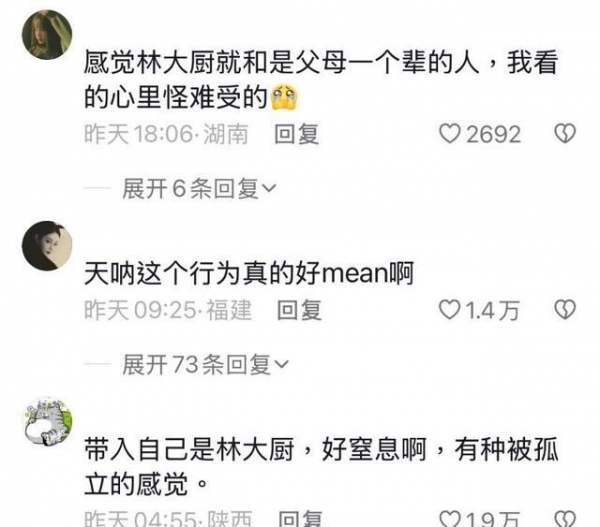The image size is (600, 527).
Task: Expand the 73 replies thread
Action: click(x=205, y=364)
